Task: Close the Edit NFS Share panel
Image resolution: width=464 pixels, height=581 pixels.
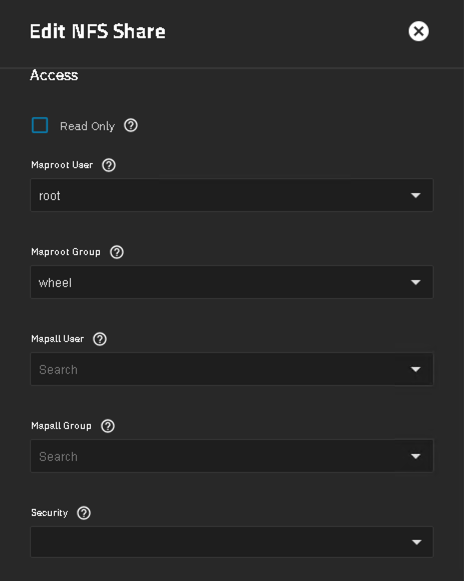Action: pos(418,31)
